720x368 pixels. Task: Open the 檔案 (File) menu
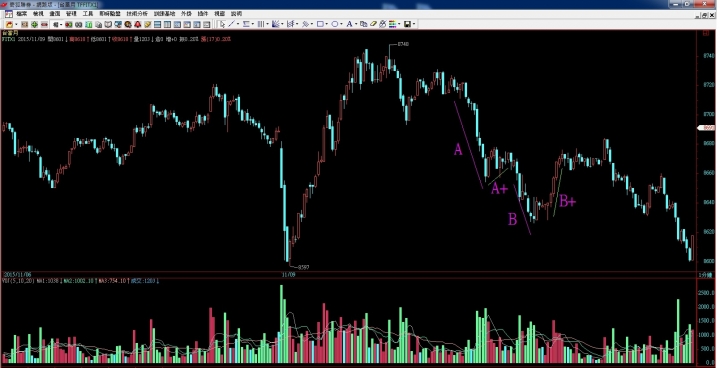[x=22, y=14]
